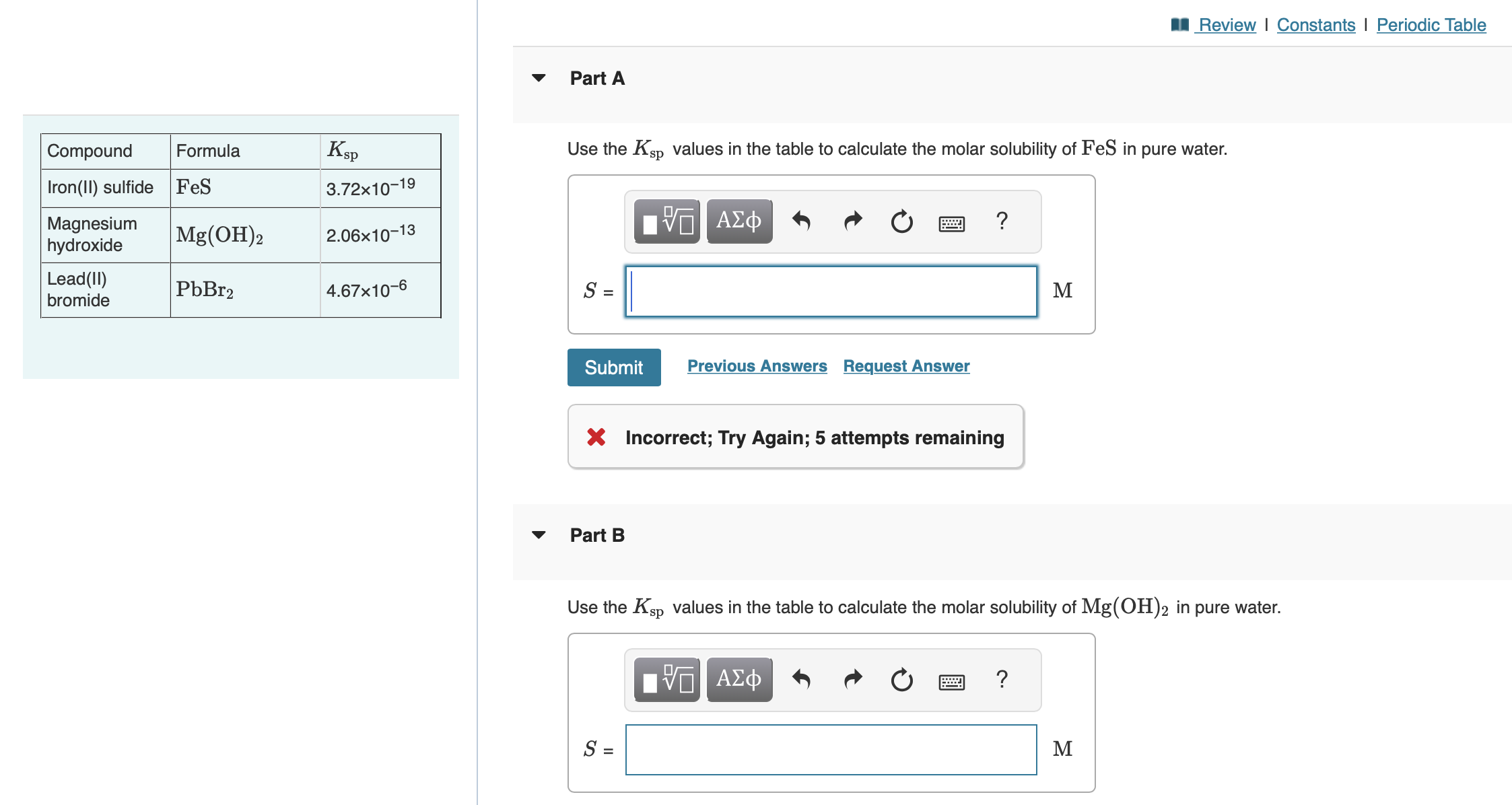Open the math template editor in Part A

[666, 221]
